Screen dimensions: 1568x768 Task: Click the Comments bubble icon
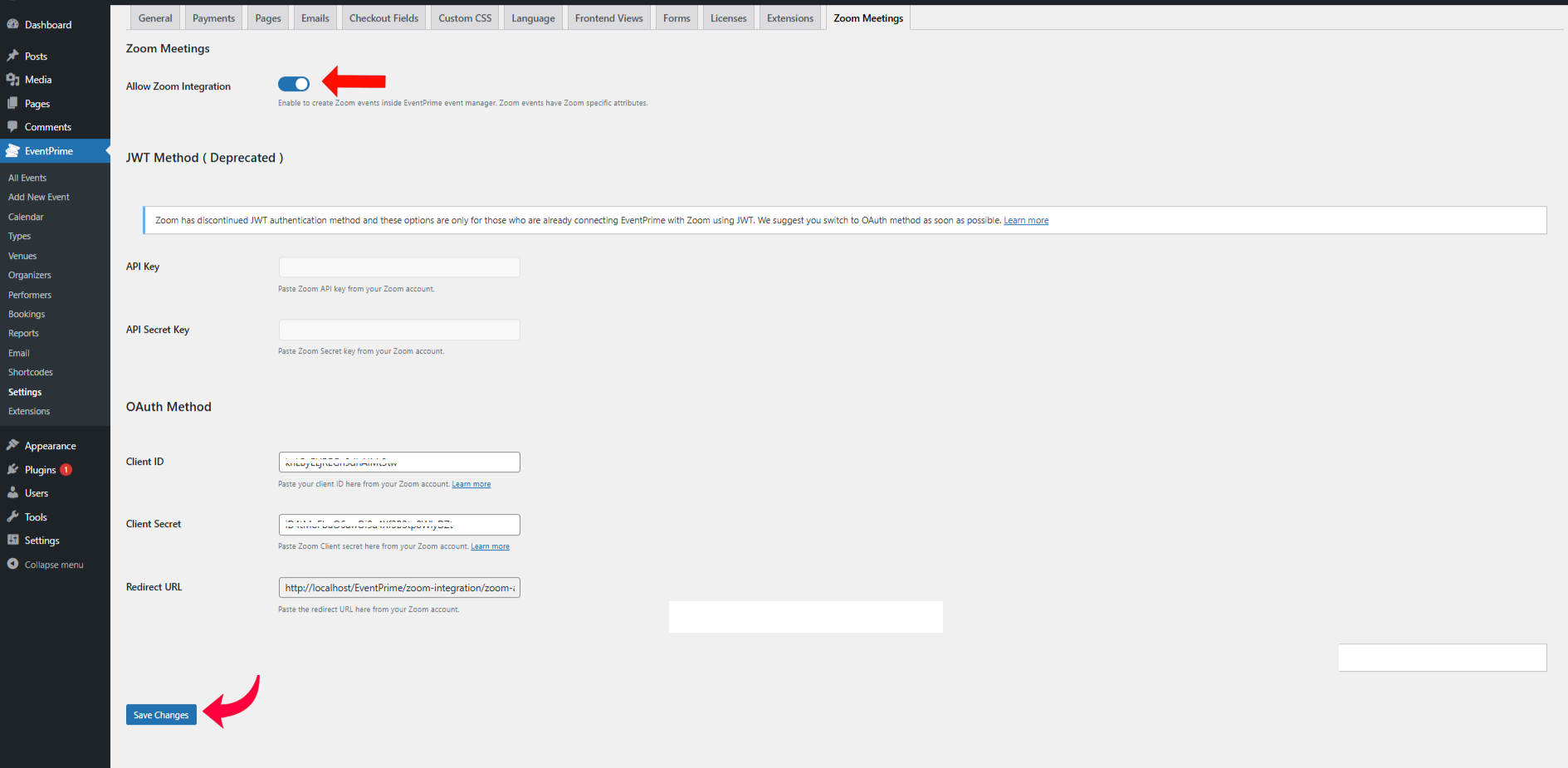pyautogui.click(x=12, y=126)
